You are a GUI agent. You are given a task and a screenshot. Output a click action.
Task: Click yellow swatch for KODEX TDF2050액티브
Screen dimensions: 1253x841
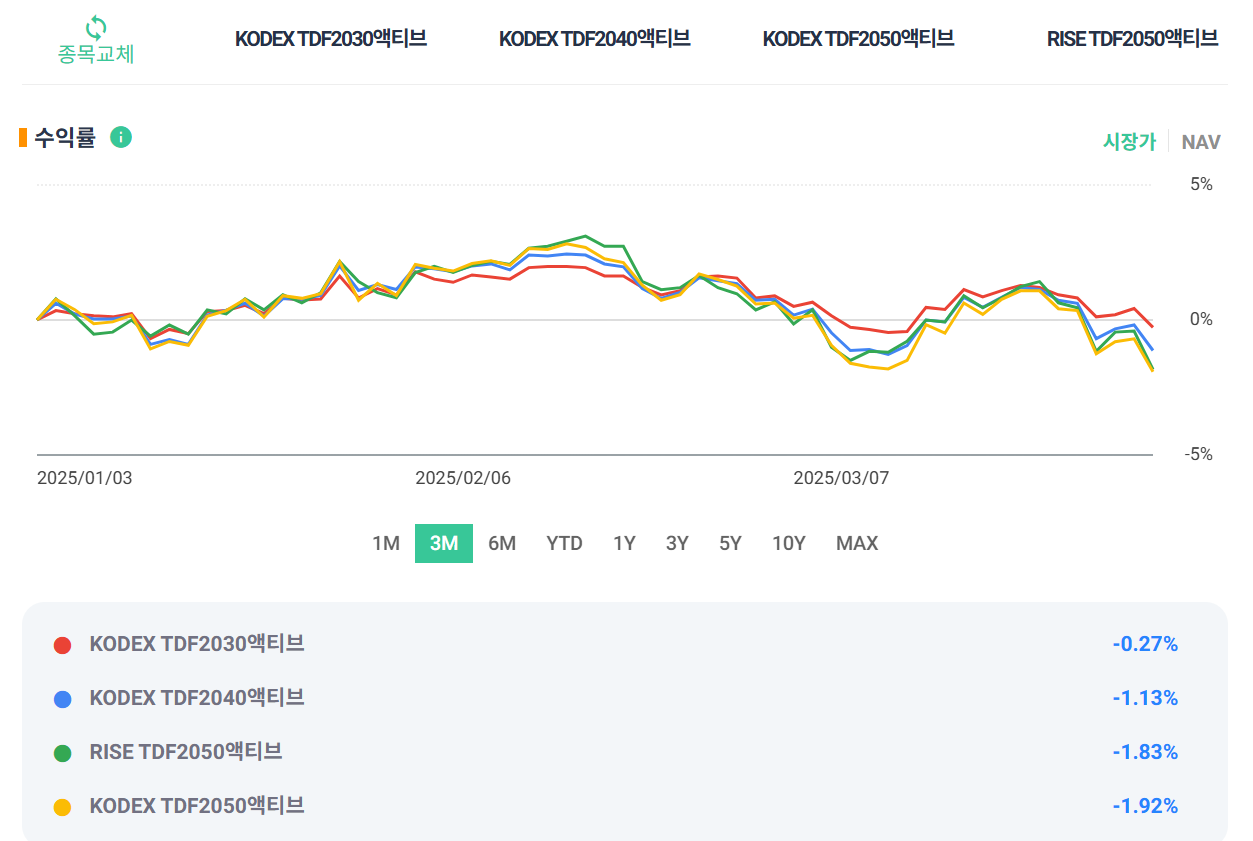click(62, 807)
